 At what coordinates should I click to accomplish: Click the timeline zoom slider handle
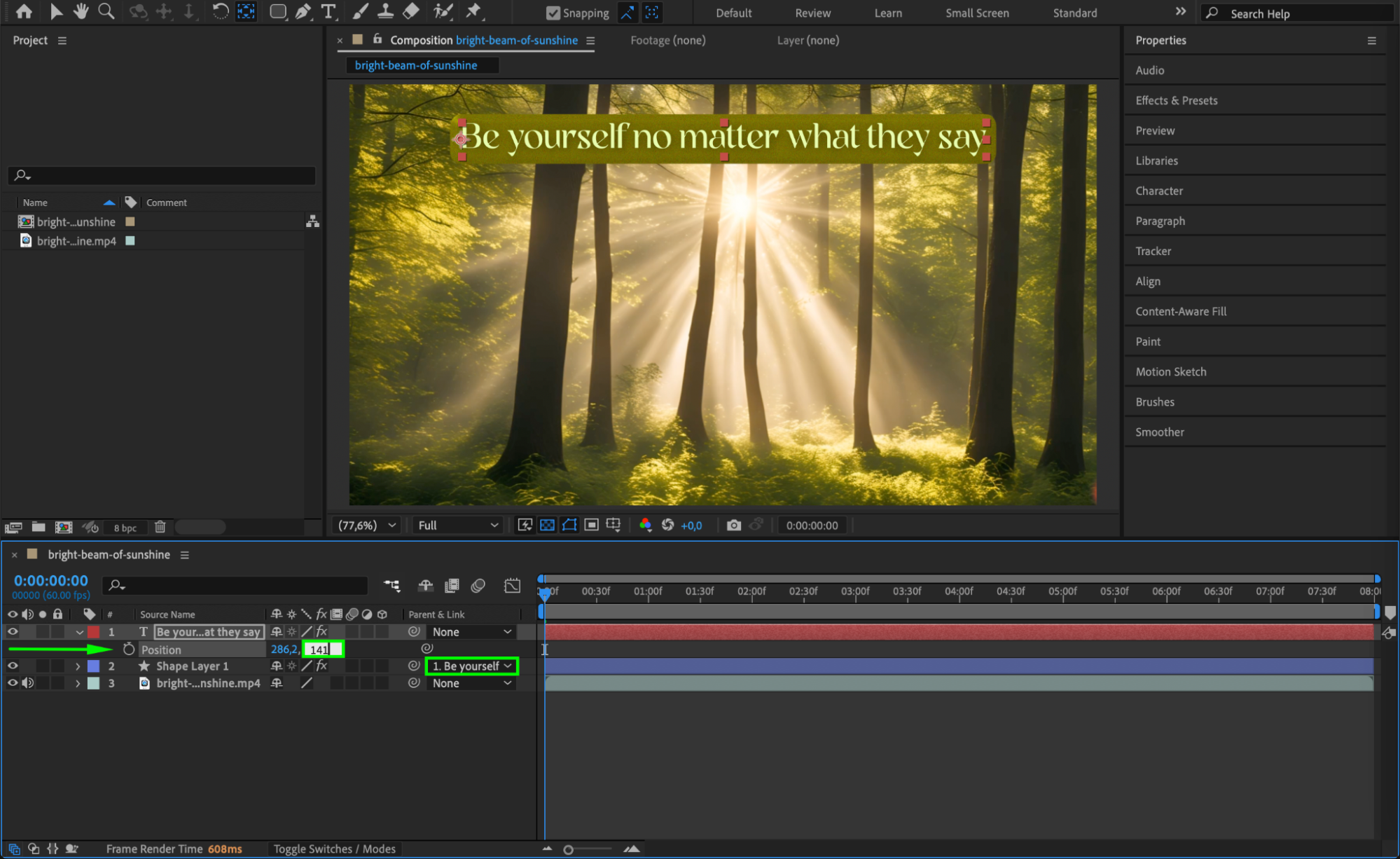coord(569,850)
